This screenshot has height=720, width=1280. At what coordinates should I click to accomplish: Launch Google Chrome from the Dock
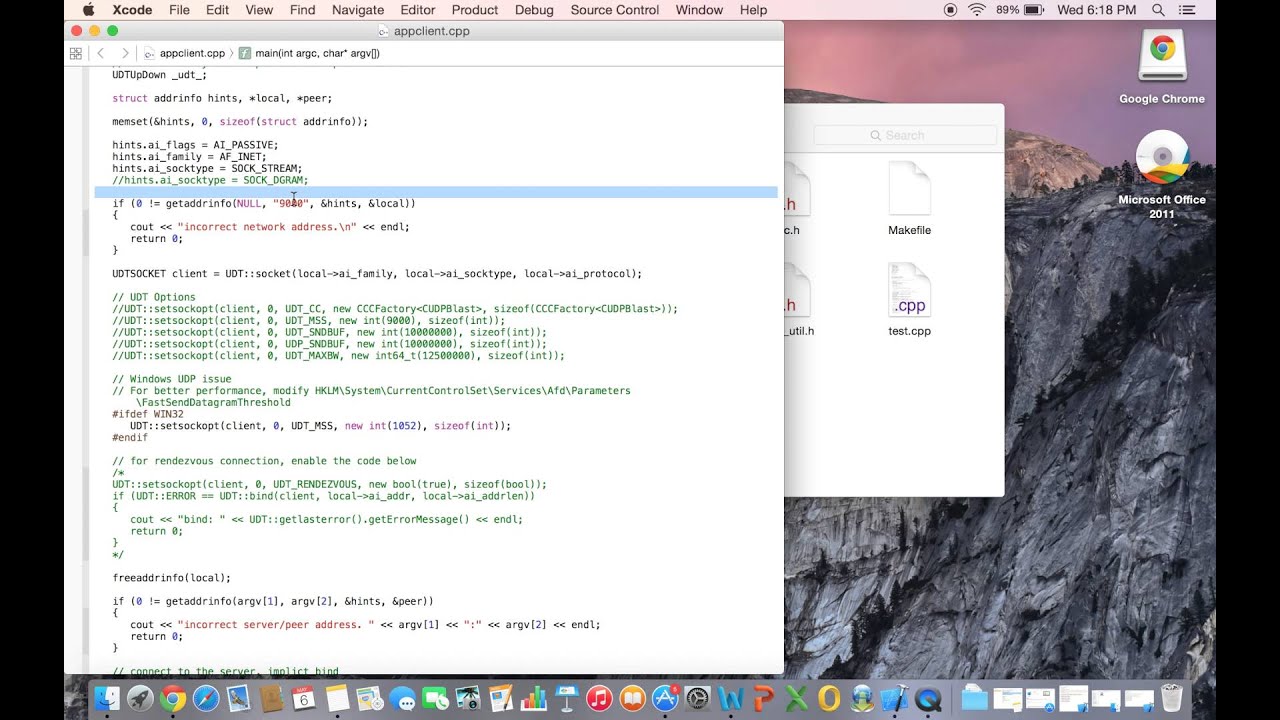[x=173, y=698]
